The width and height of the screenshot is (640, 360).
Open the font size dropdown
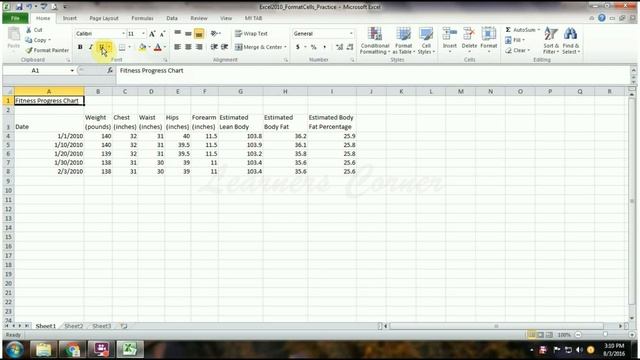click(143, 33)
